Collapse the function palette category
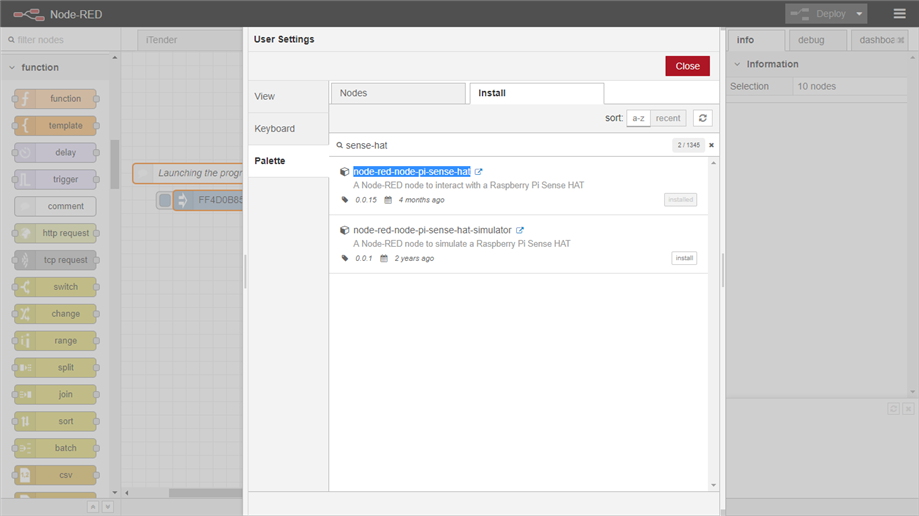 12,68
